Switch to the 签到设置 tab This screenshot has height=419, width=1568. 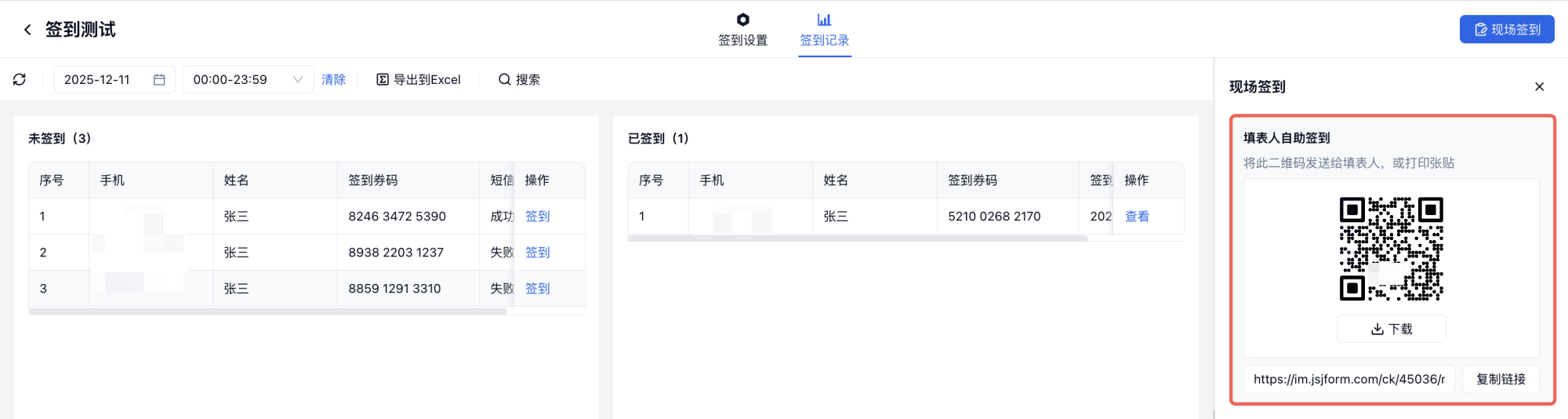(x=742, y=30)
